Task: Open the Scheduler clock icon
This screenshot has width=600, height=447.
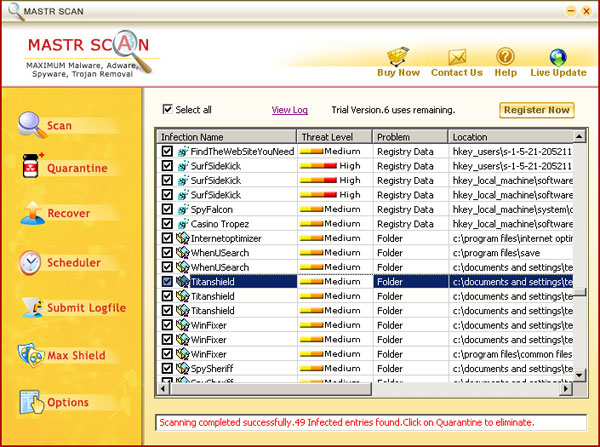Action: pyautogui.click(x=30, y=263)
